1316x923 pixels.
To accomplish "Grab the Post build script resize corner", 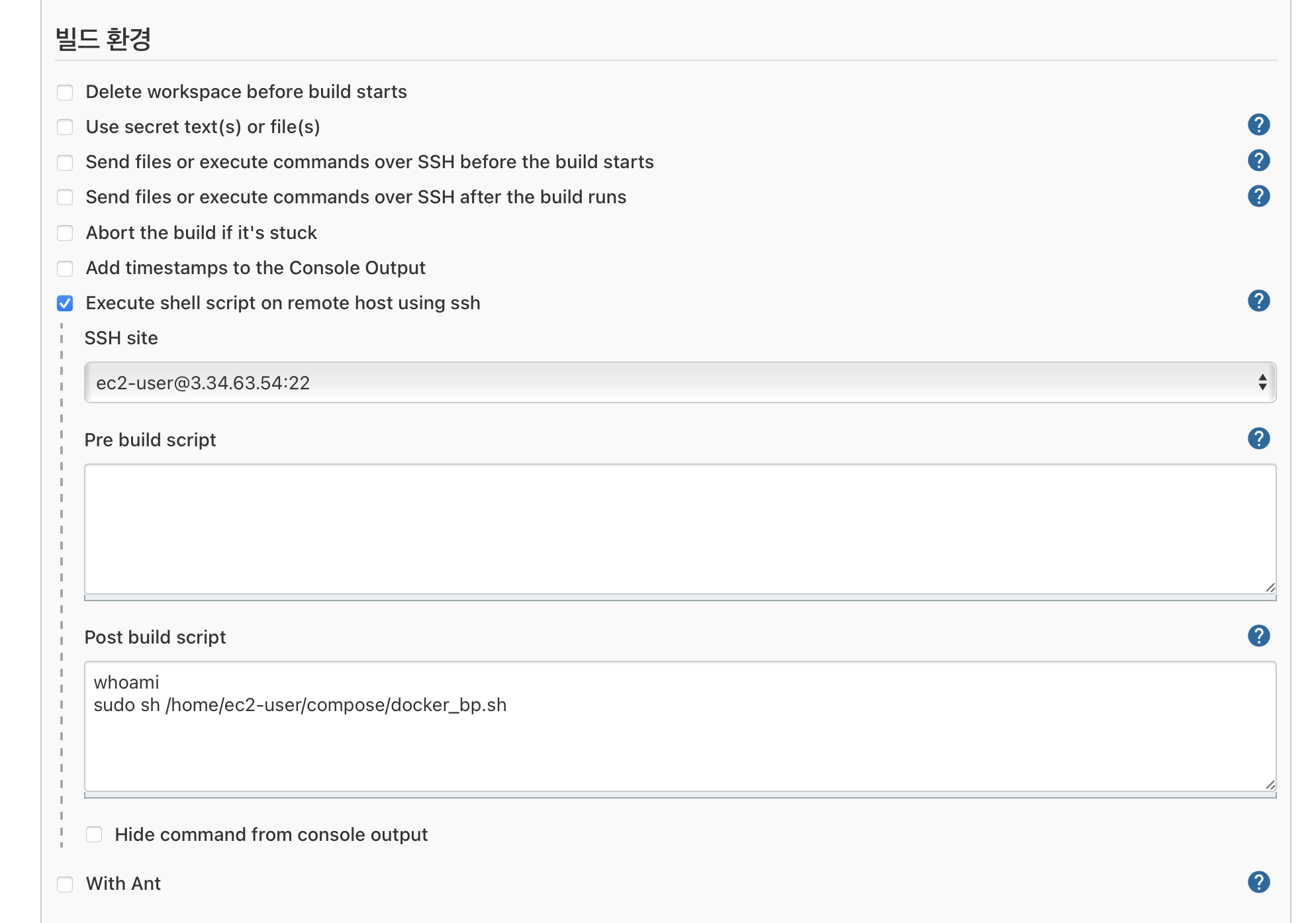I will 1270,785.
